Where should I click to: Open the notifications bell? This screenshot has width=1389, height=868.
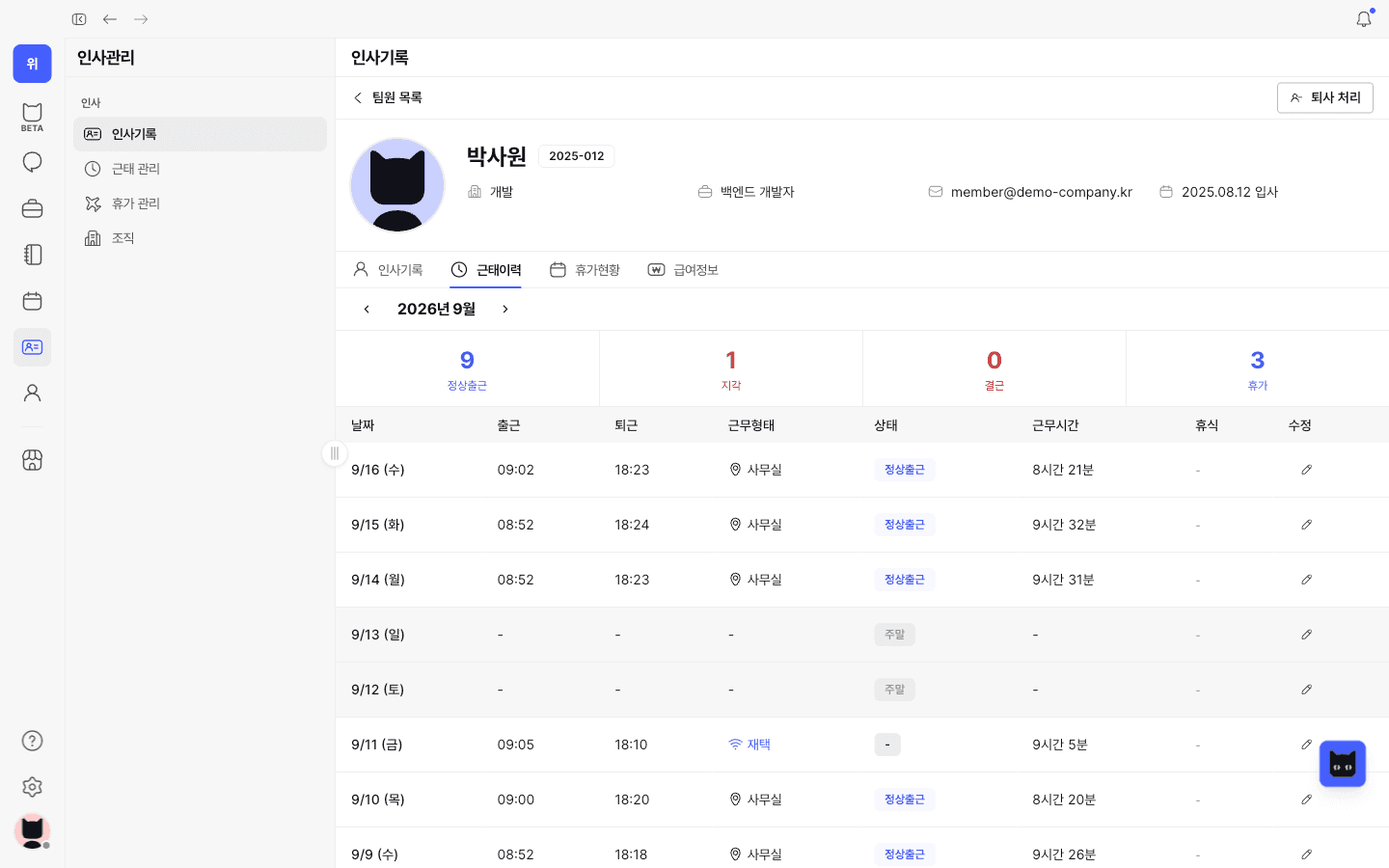[x=1364, y=19]
